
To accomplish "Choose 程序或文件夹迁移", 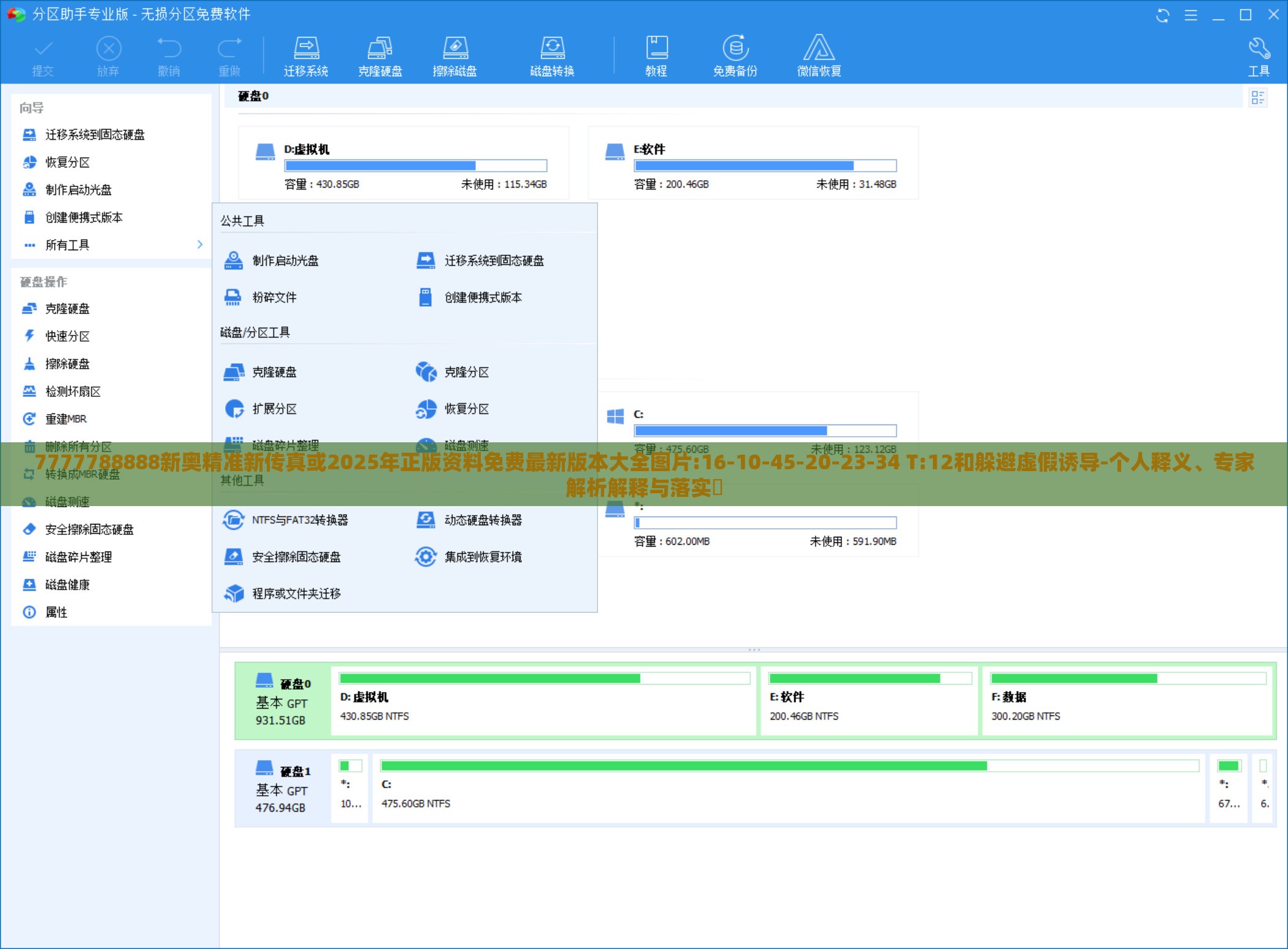I will pyautogui.click(x=282, y=594).
